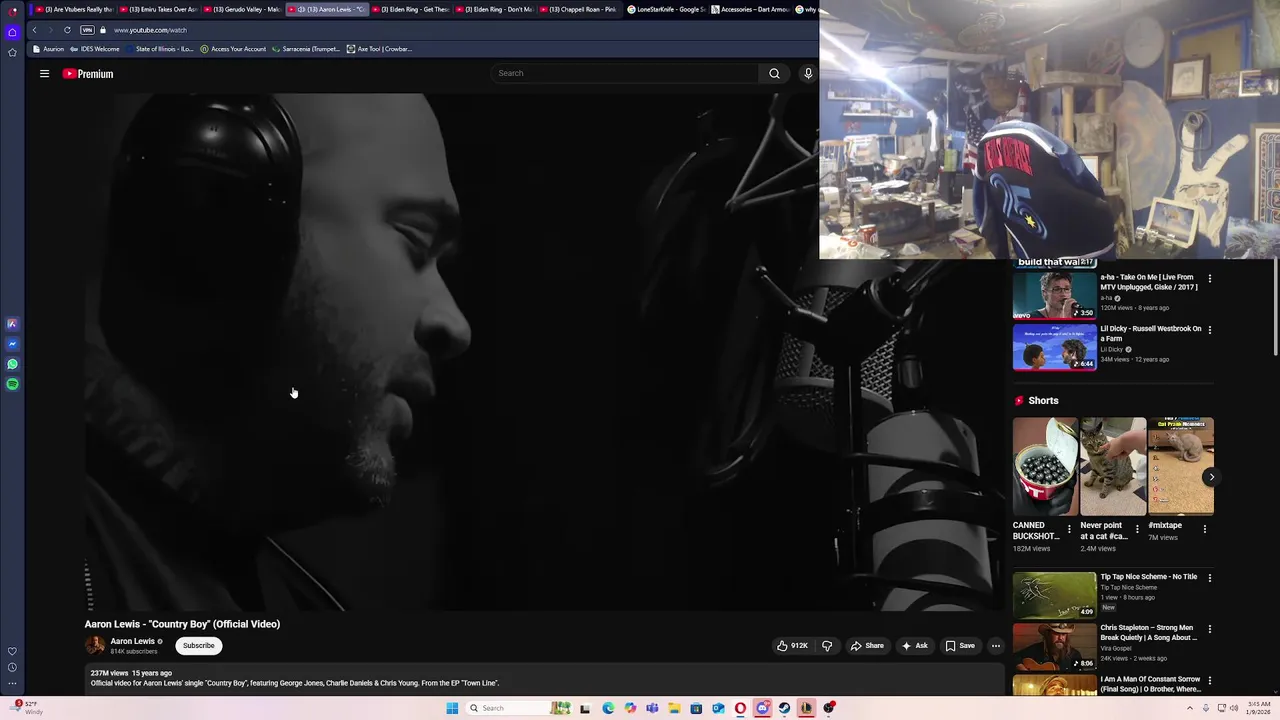This screenshot has width=1280, height=720.
Task: Open Chris Stapleton Strong Men thumbnail
Action: tap(1054, 646)
